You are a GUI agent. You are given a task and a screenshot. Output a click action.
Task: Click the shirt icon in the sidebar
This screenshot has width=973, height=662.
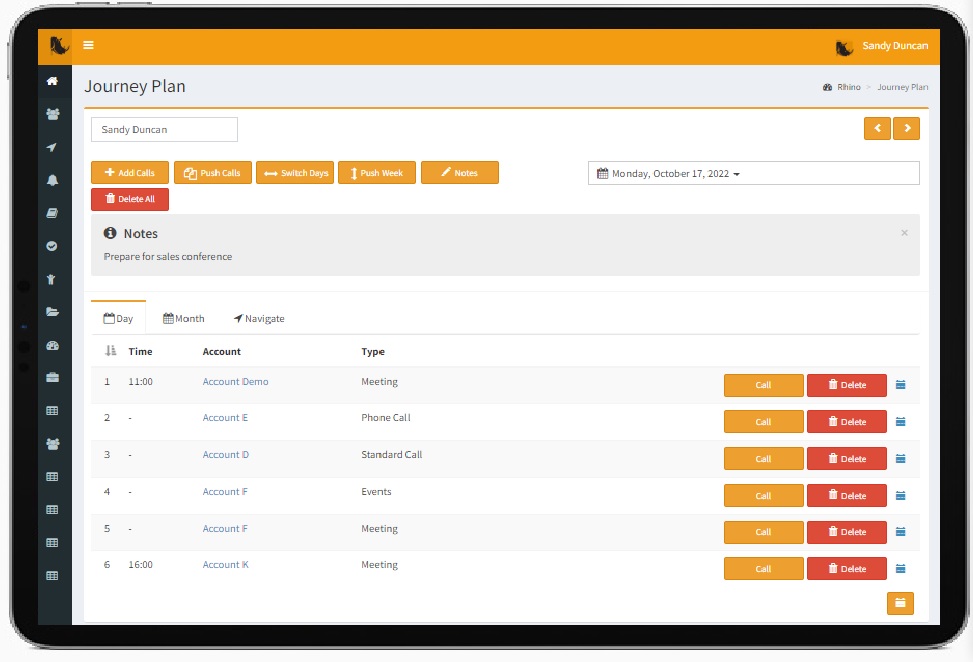53,279
